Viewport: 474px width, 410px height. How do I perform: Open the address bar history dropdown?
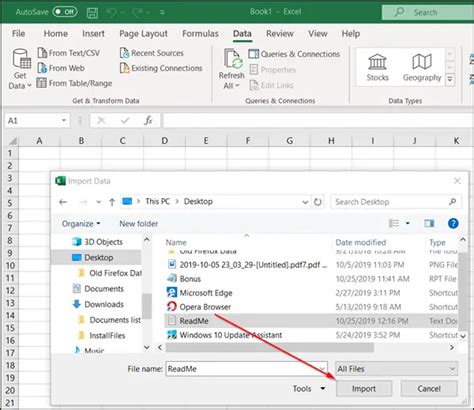[x=305, y=202]
